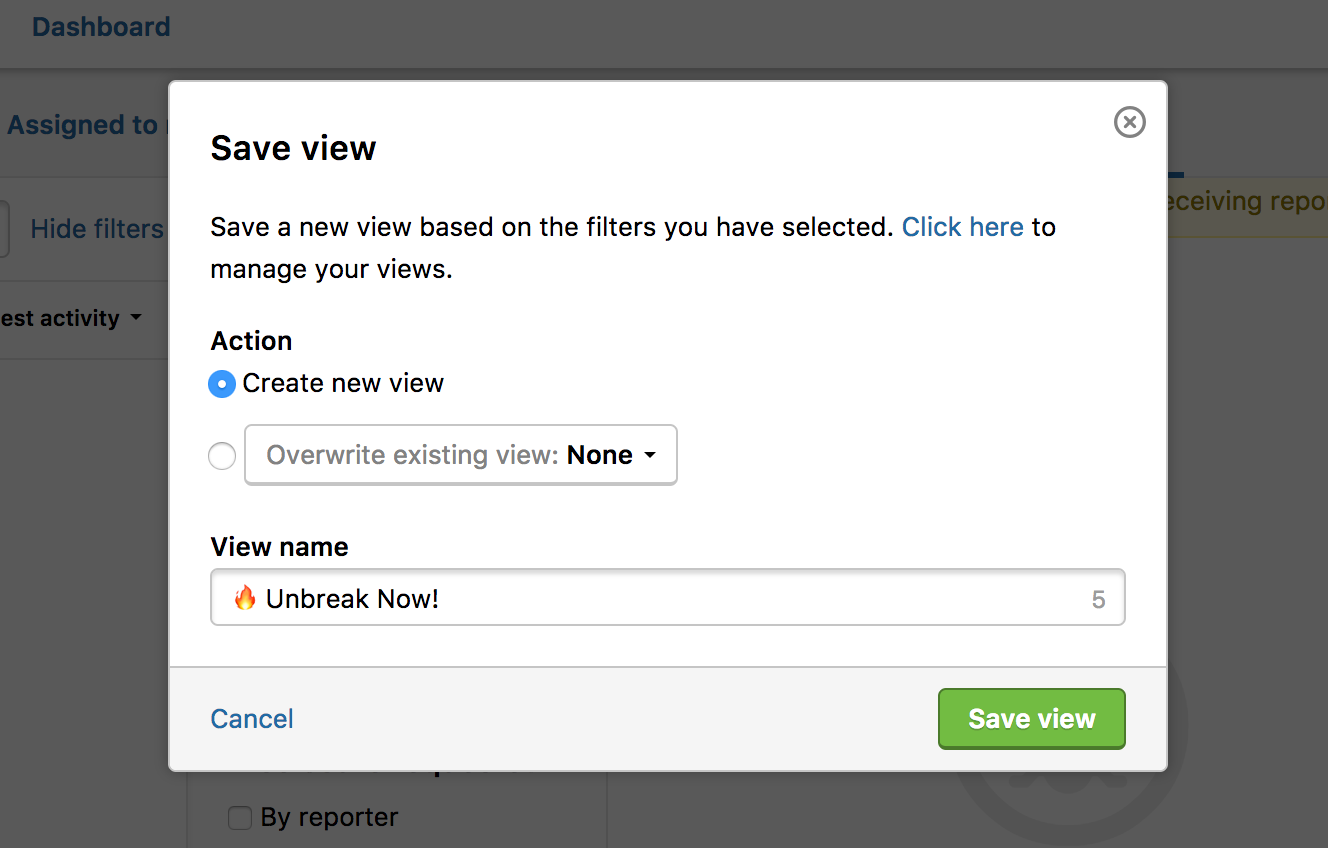Click the "View name" field label
This screenshot has height=848, width=1328.
click(279, 547)
